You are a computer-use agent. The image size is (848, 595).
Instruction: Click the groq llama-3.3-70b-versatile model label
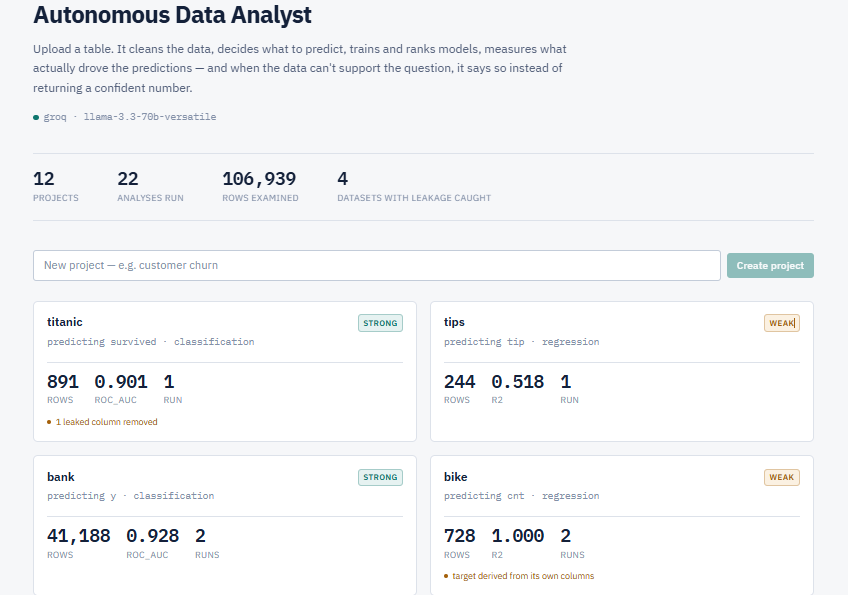[x=130, y=117]
